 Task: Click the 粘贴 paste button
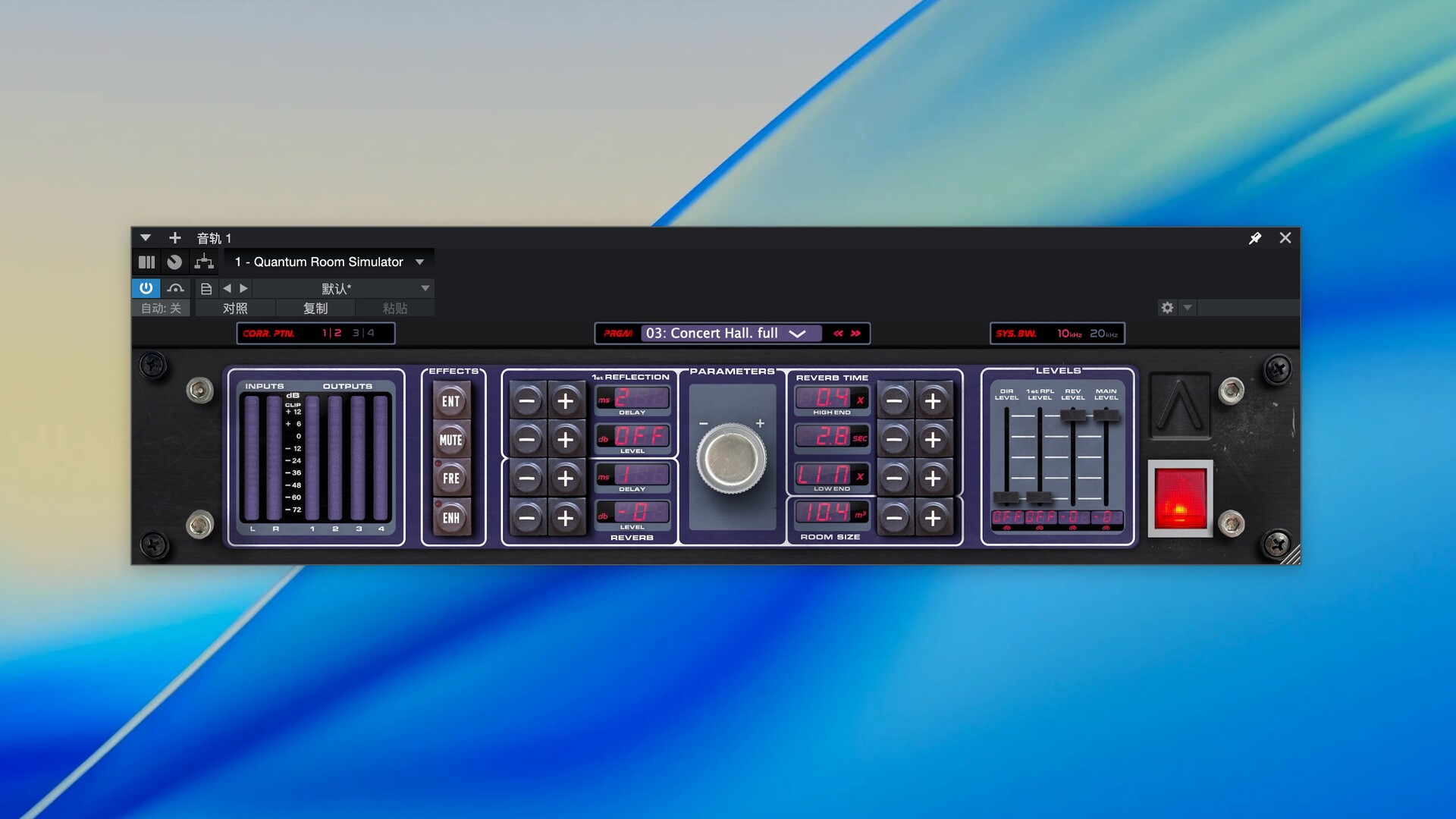395,309
